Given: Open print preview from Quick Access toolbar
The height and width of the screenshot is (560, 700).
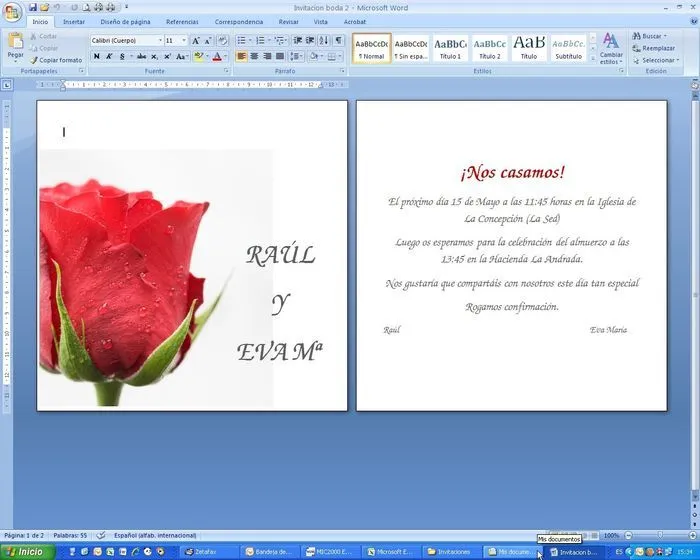Looking at the screenshot, I should coord(87,7).
